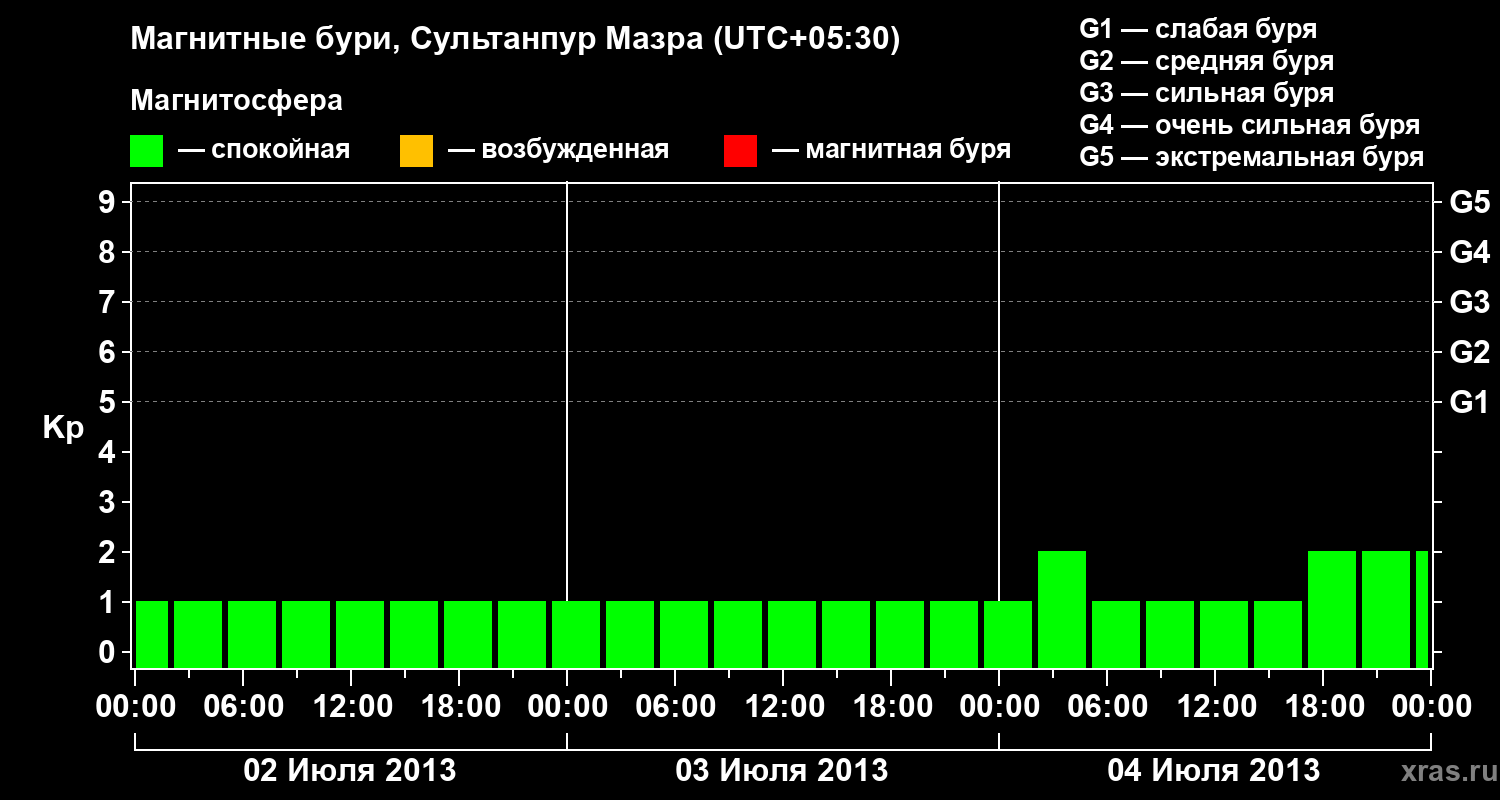Click the first 00:00 time label under 02 Июля
Viewport: 1500px width, 800px height.
(x=136, y=707)
